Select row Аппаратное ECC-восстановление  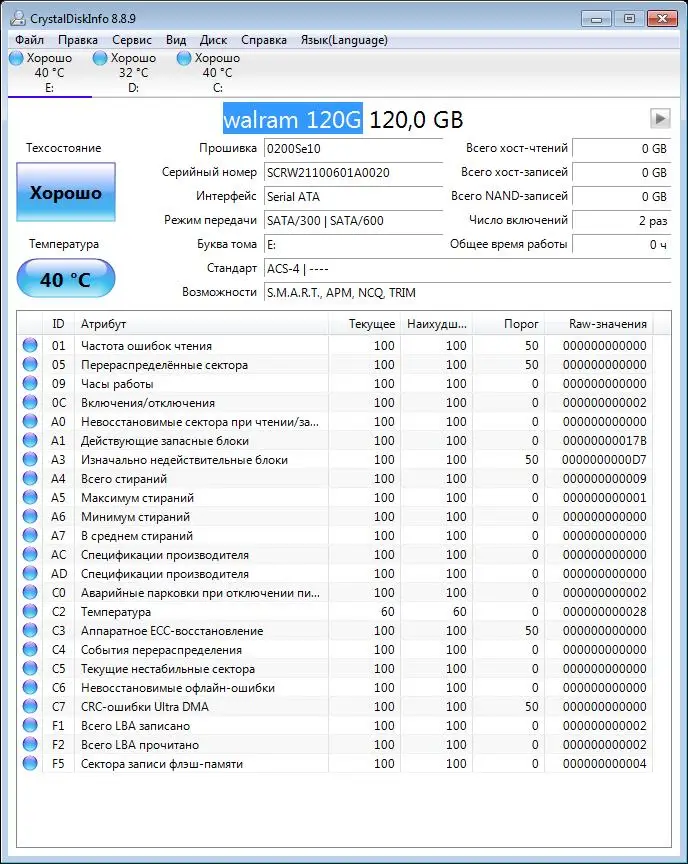point(335,630)
